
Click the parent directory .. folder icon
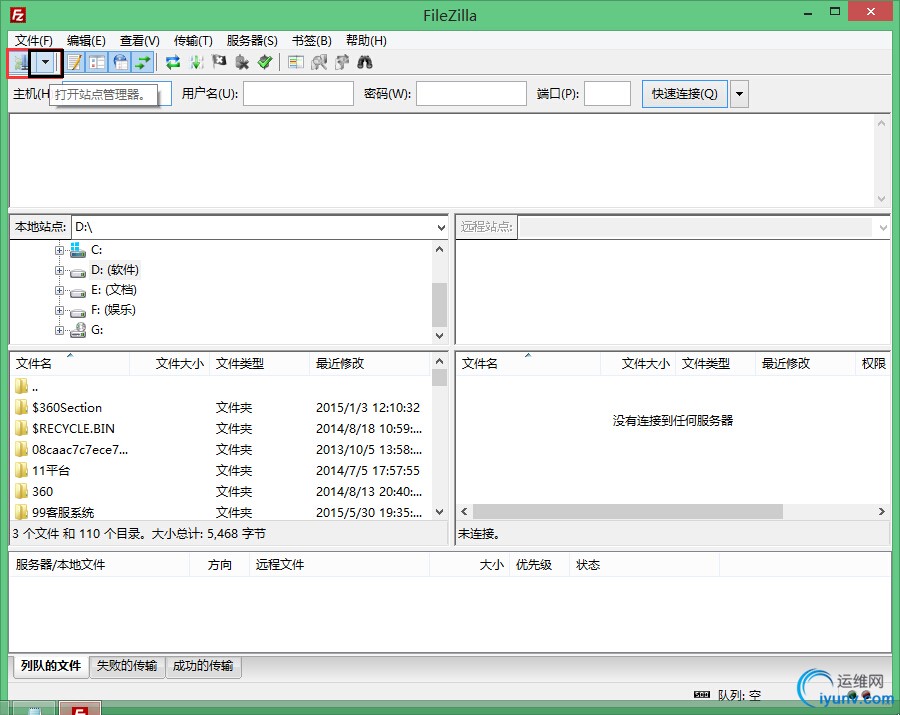pos(21,386)
